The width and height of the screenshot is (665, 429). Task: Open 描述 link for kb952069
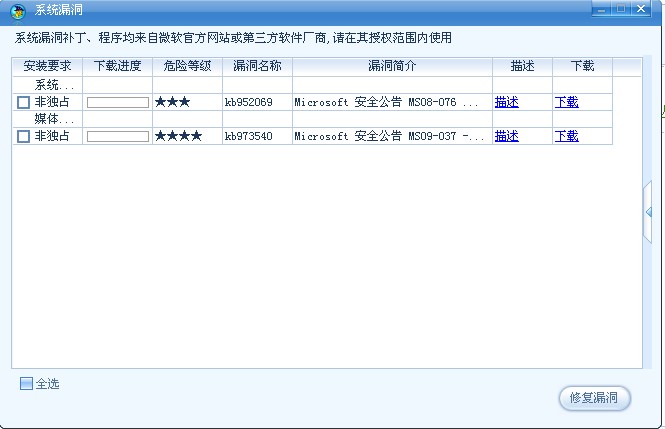coord(506,102)
